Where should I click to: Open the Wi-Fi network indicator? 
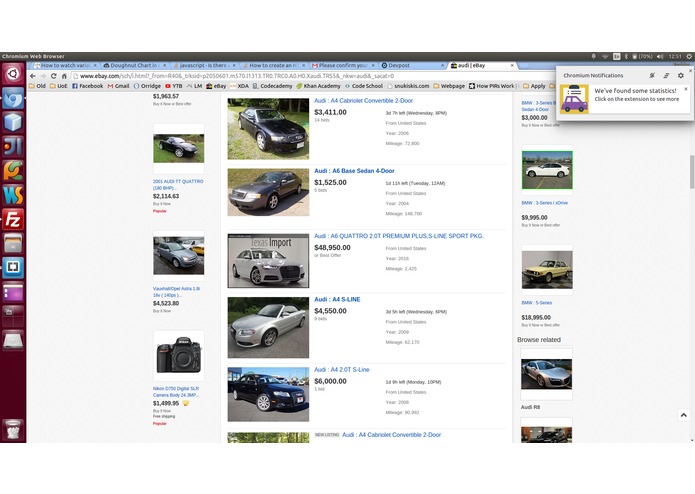coord(605,56)
